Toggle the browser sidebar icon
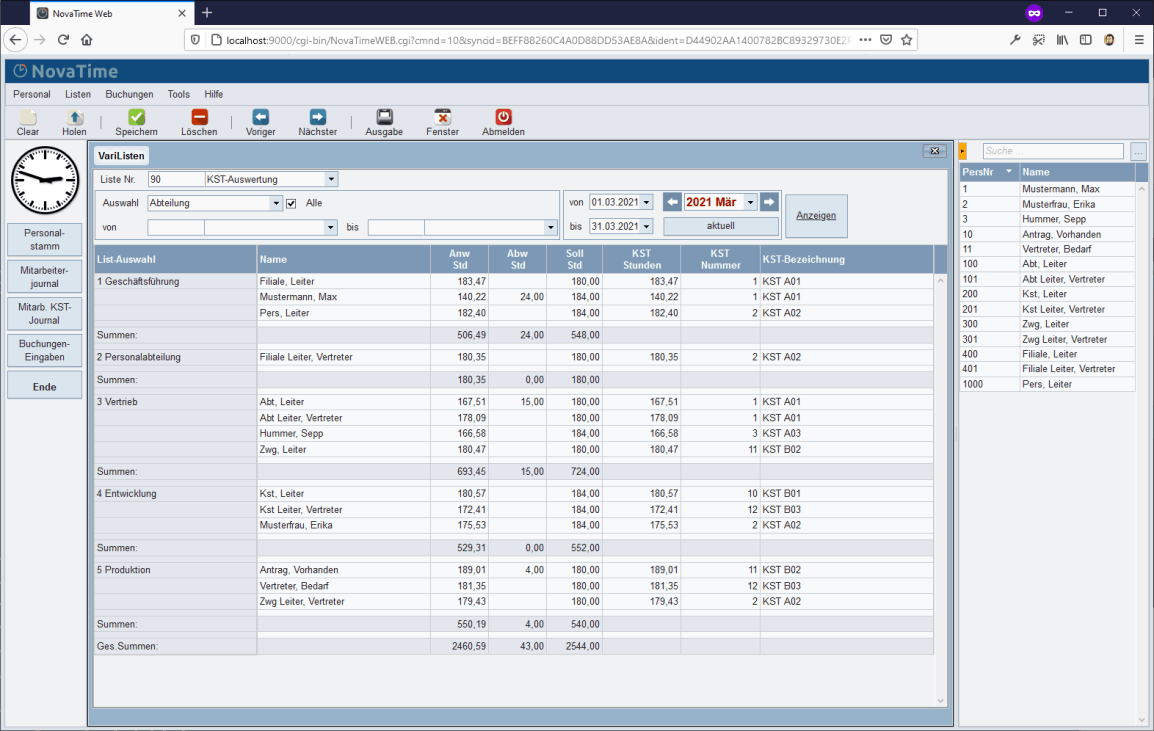Image resolution: width=1154 pixels, height=731 pixels. click(x=1086, y=40)
